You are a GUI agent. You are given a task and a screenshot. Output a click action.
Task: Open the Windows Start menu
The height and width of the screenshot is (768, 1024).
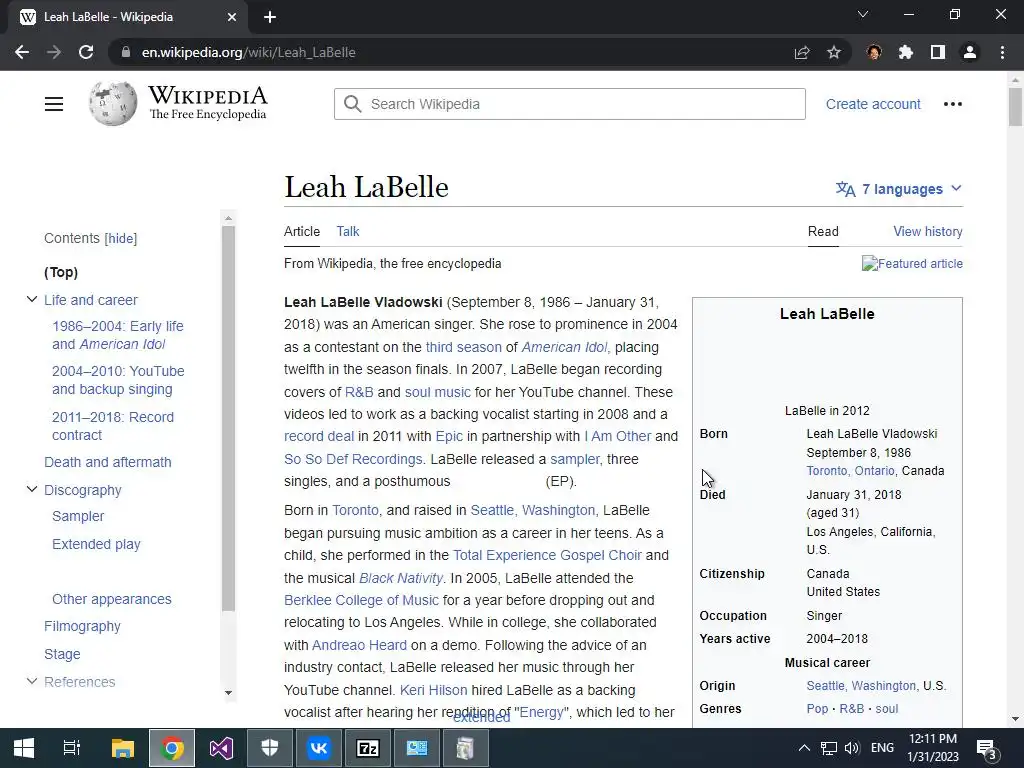tap(24, 748)
